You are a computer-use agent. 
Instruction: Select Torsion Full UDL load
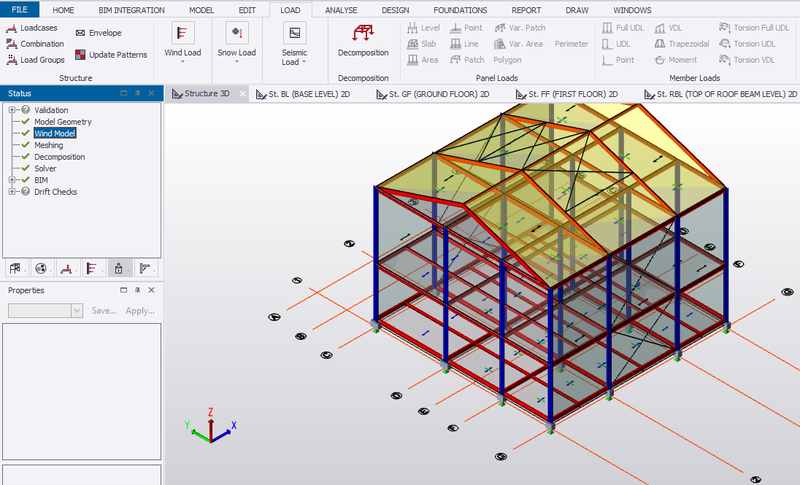(x=754, y=28)
